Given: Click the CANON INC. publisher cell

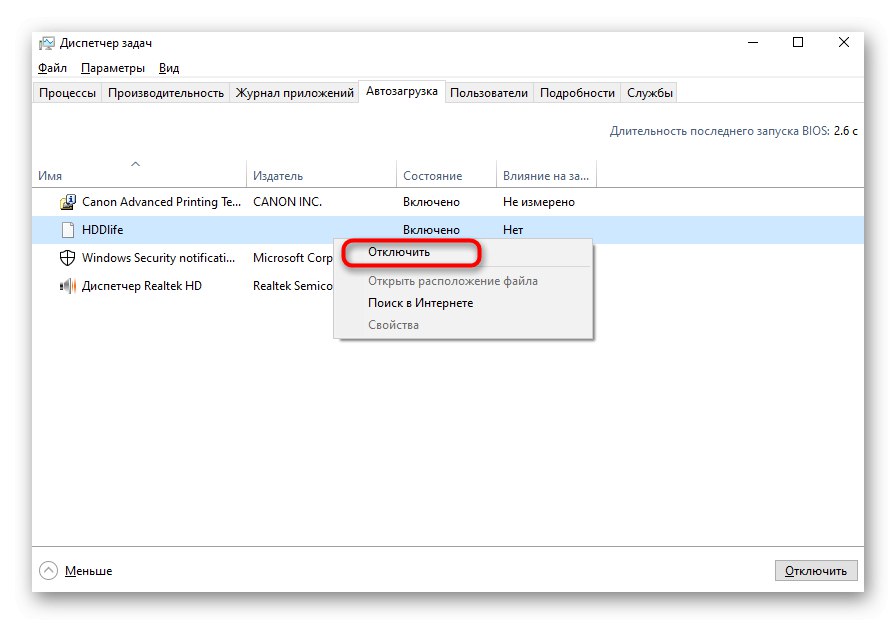Looking at the screenshot, I should coord(287,202).
